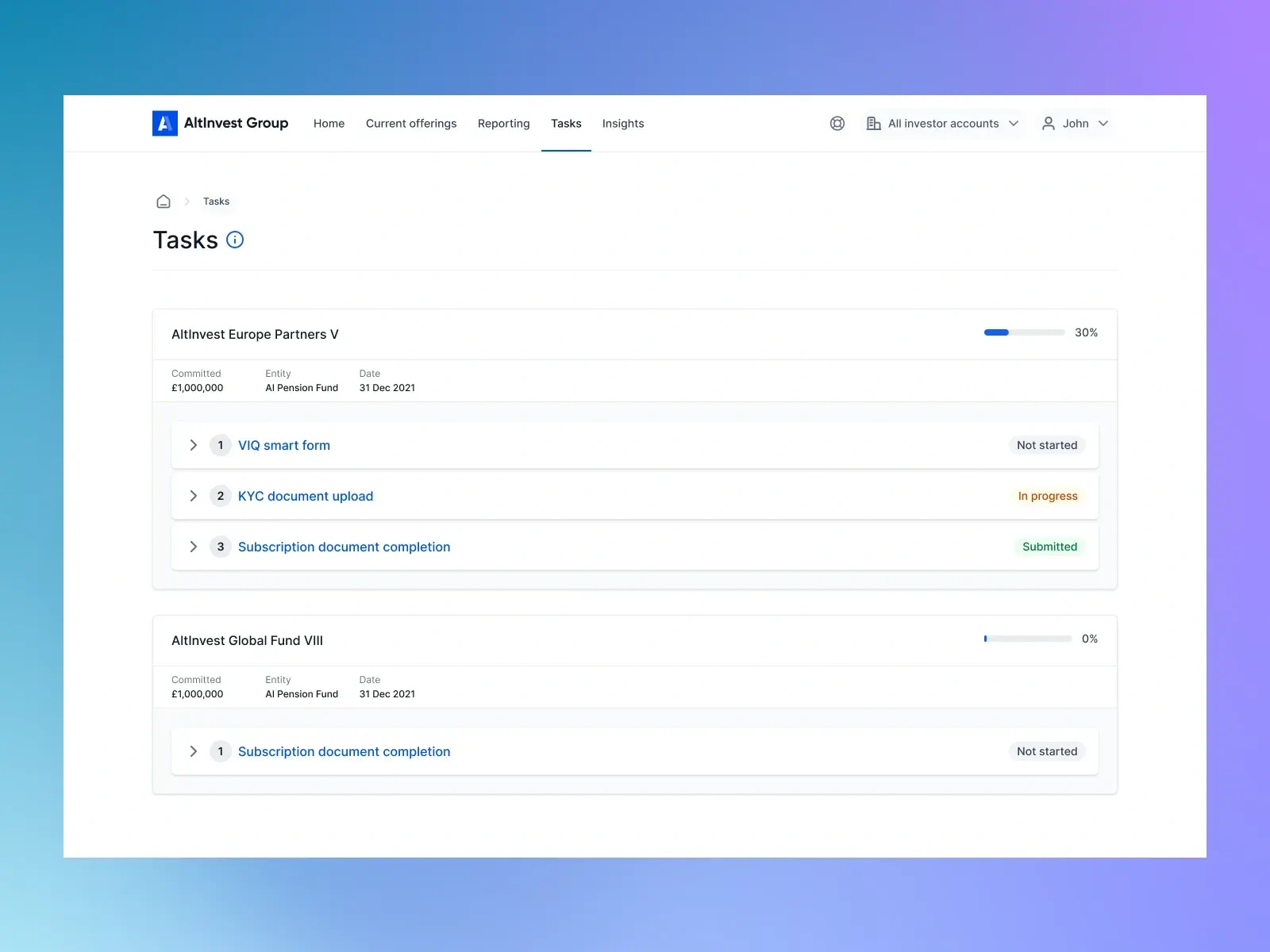Screen dimensions: 1270x952
Task: Open the info tooltip next to Tasks heading
Action: [234, 240]
